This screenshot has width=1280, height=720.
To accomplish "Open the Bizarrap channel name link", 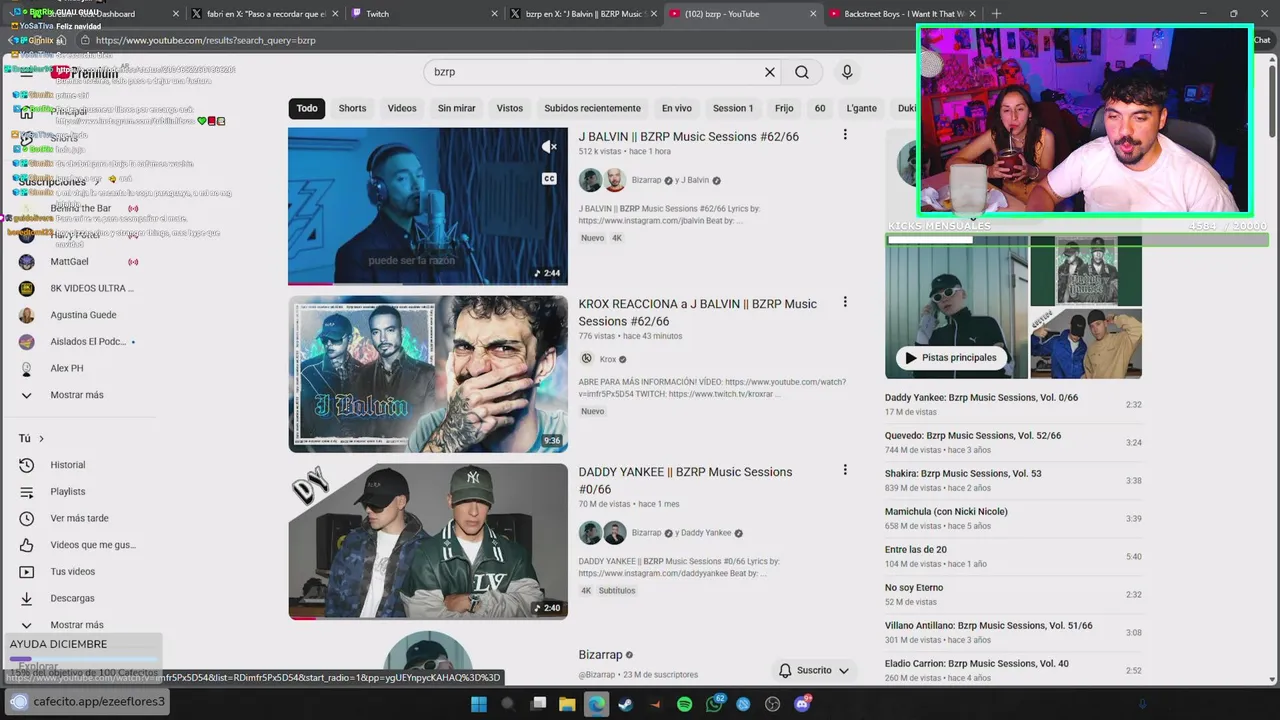I will [x=600, y=655].
